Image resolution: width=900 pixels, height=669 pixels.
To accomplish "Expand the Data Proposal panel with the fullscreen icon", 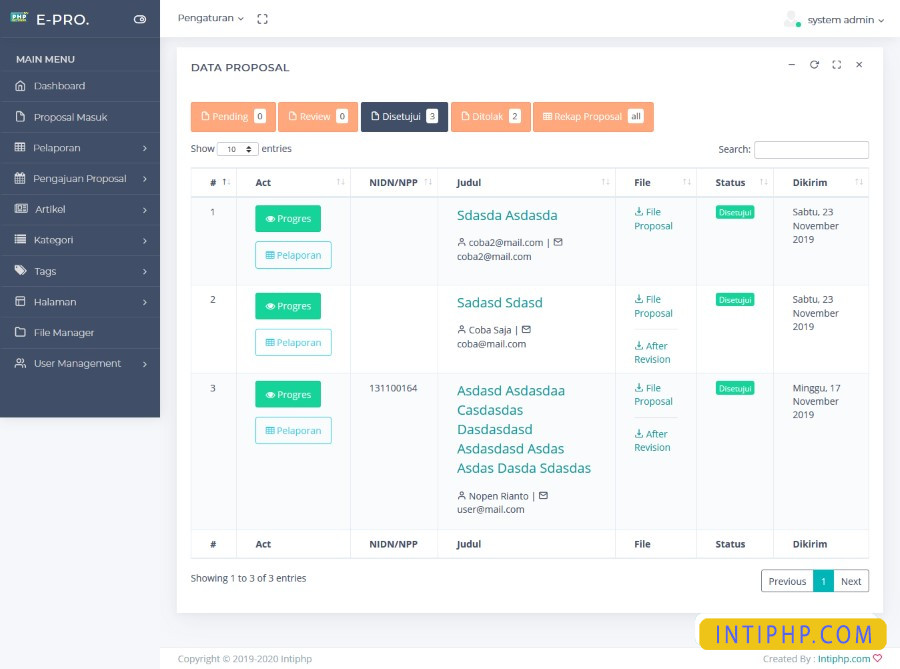I will (x=835, y=64).
